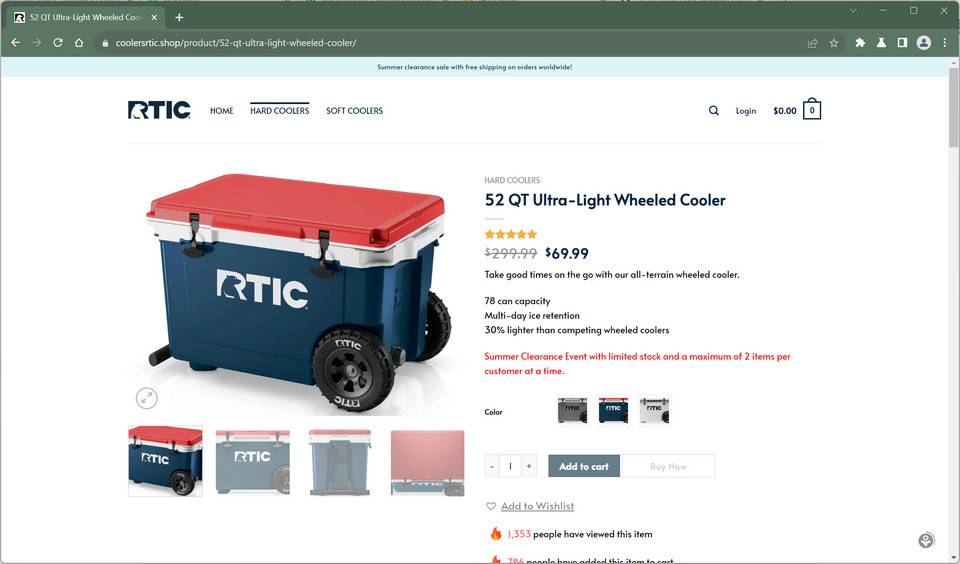This screenshot has height=564, width=960.
Task: Click the browser home icon
Action: click(x=79, y=43)
